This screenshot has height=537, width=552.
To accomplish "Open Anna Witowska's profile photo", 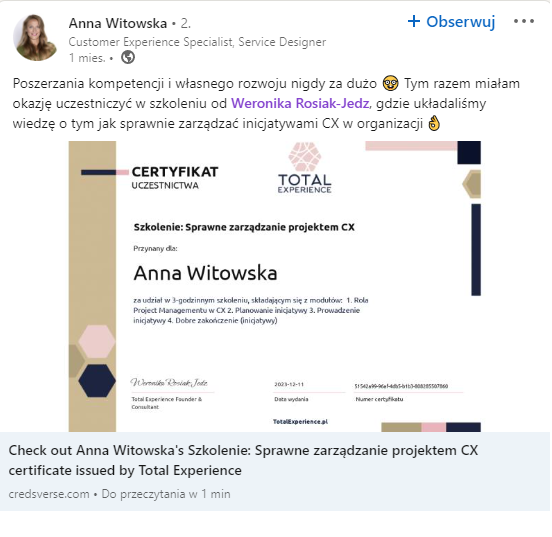I will pyautogui.click(x=34, y=38).
